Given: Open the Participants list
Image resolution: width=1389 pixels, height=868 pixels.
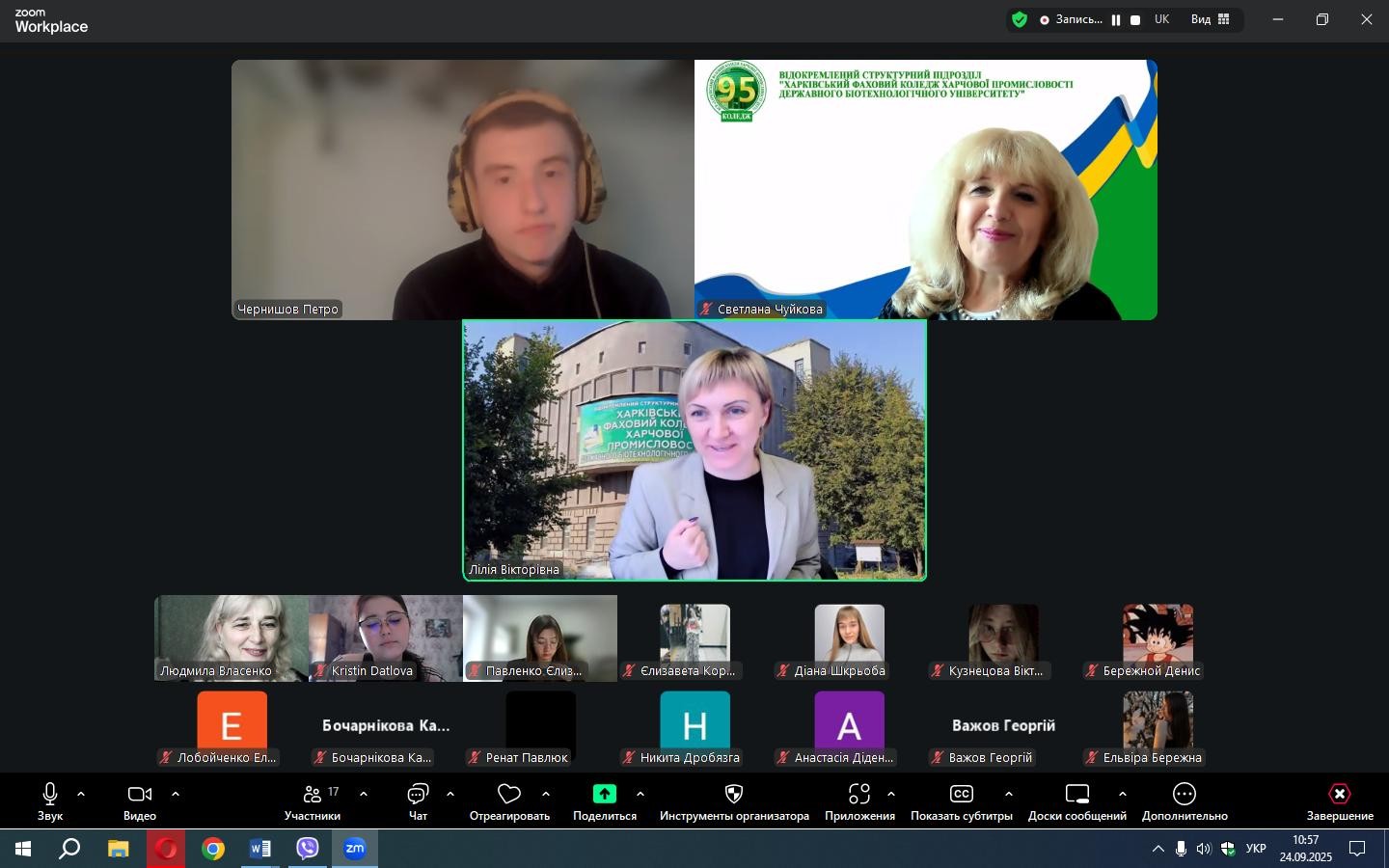Looking at the screenshot, I should click(x=313, y=795).
